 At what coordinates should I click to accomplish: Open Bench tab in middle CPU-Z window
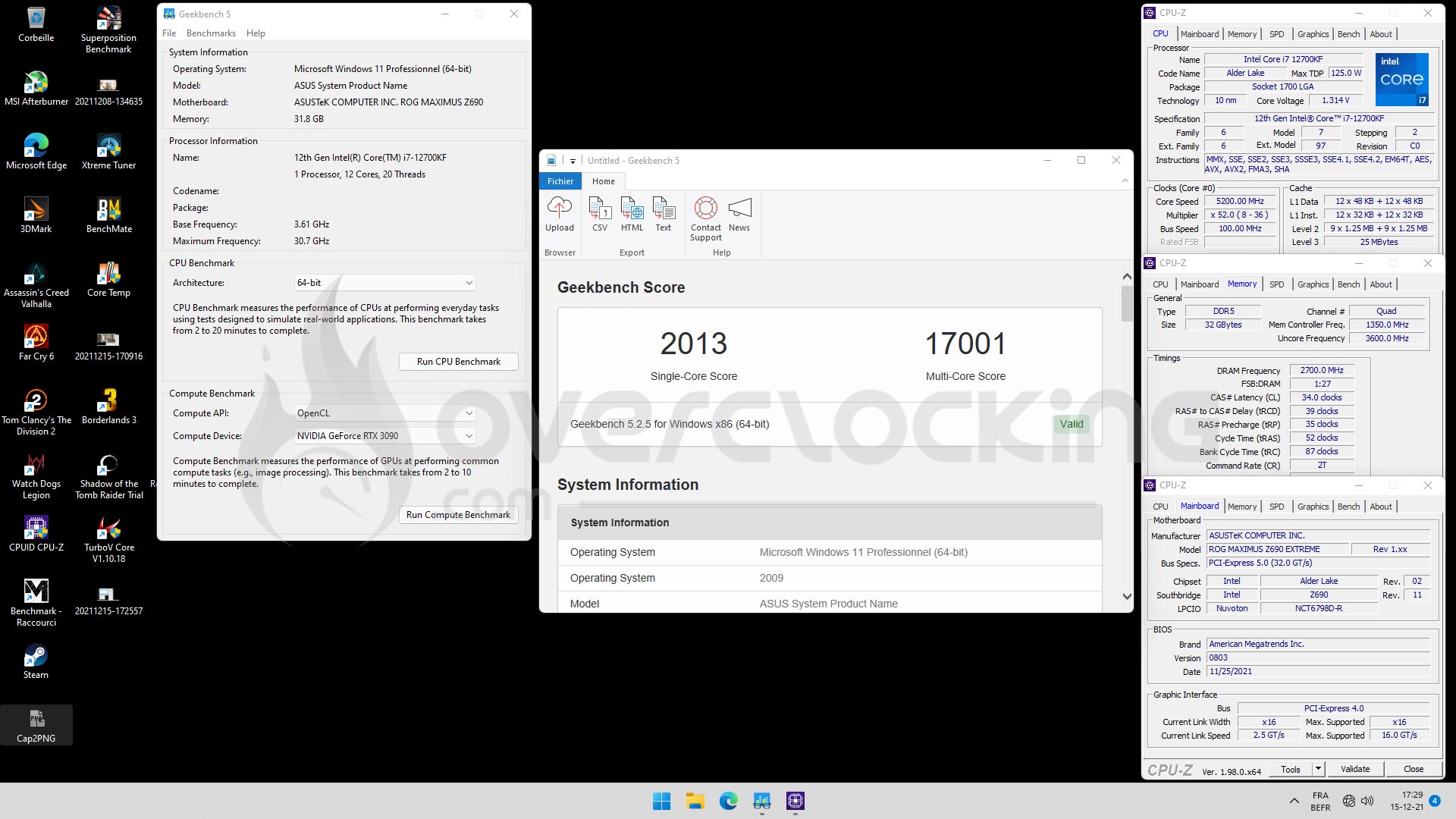click(1348, 284)
